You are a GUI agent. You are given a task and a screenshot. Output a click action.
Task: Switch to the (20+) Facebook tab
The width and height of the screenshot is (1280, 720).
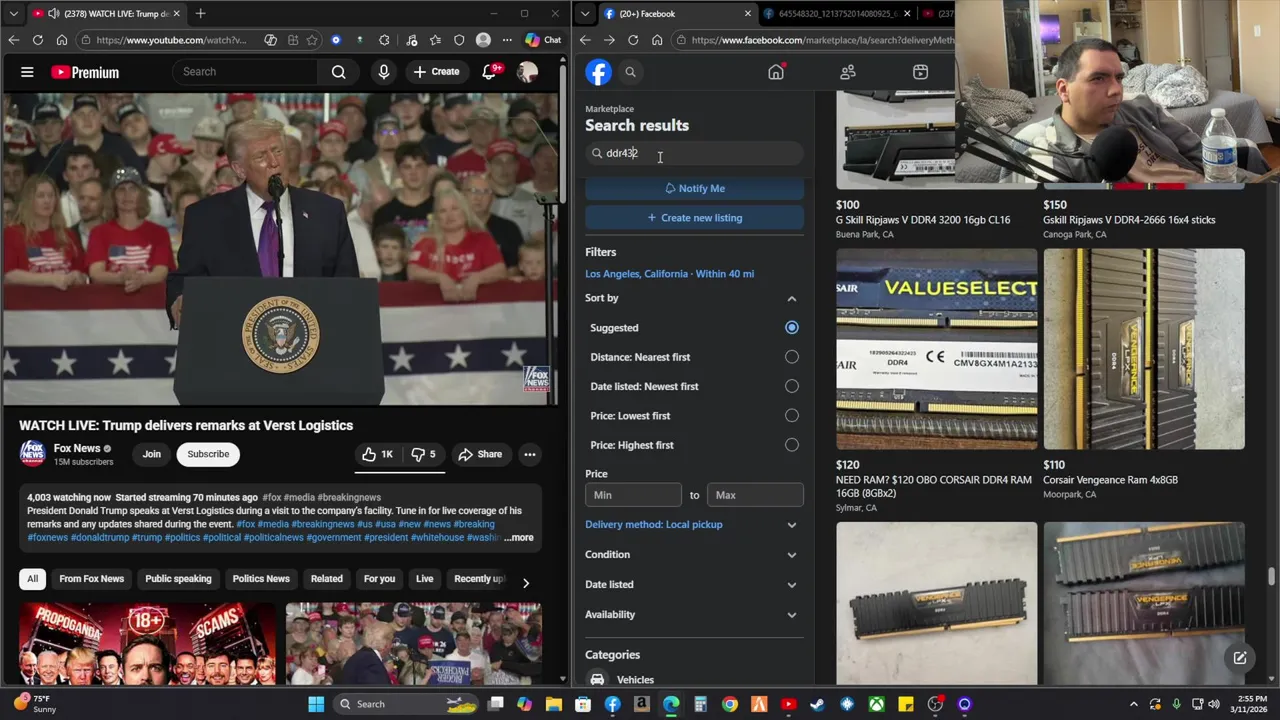point(677,14)
